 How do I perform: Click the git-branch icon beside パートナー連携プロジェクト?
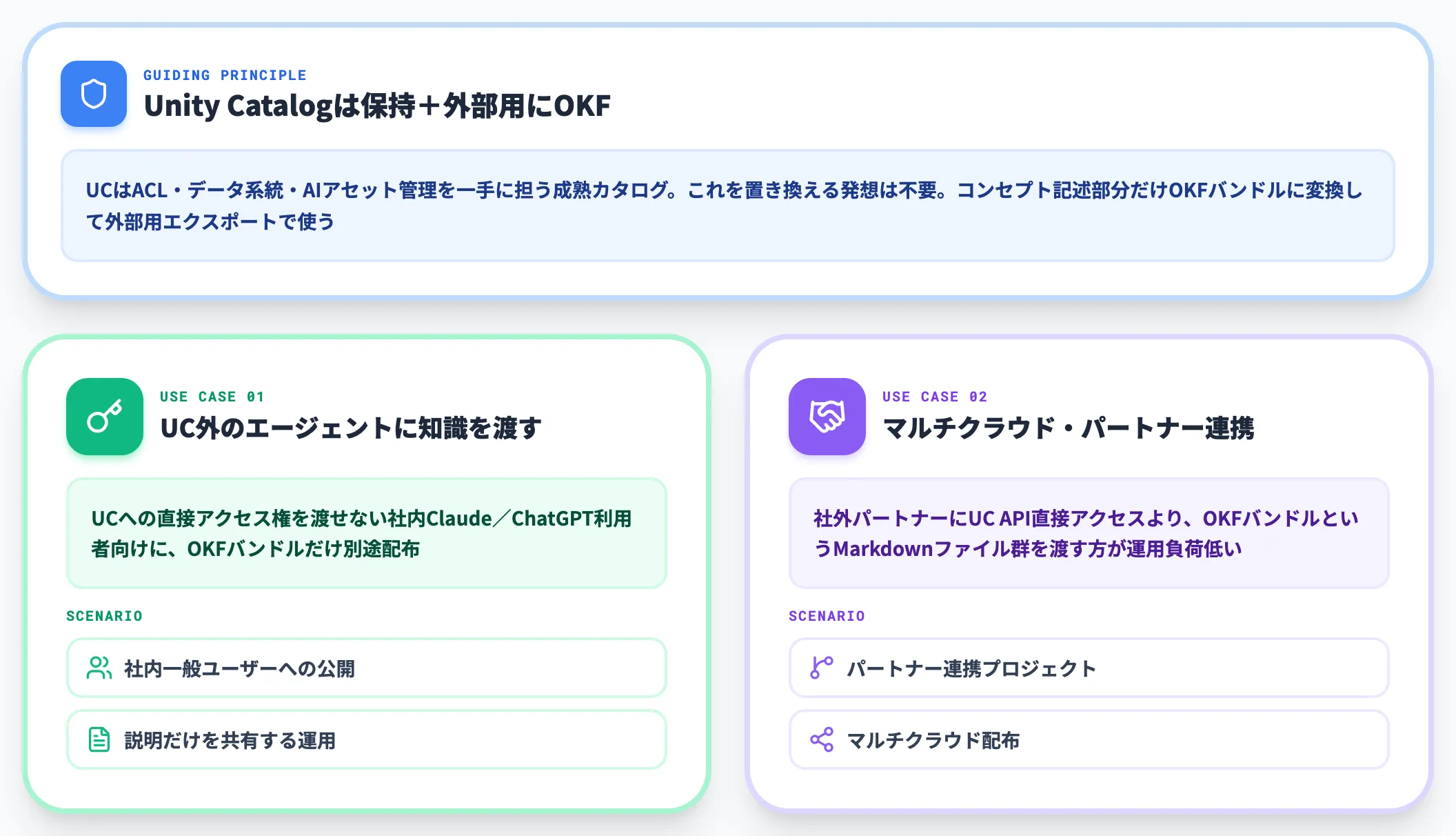coord(822,668)
